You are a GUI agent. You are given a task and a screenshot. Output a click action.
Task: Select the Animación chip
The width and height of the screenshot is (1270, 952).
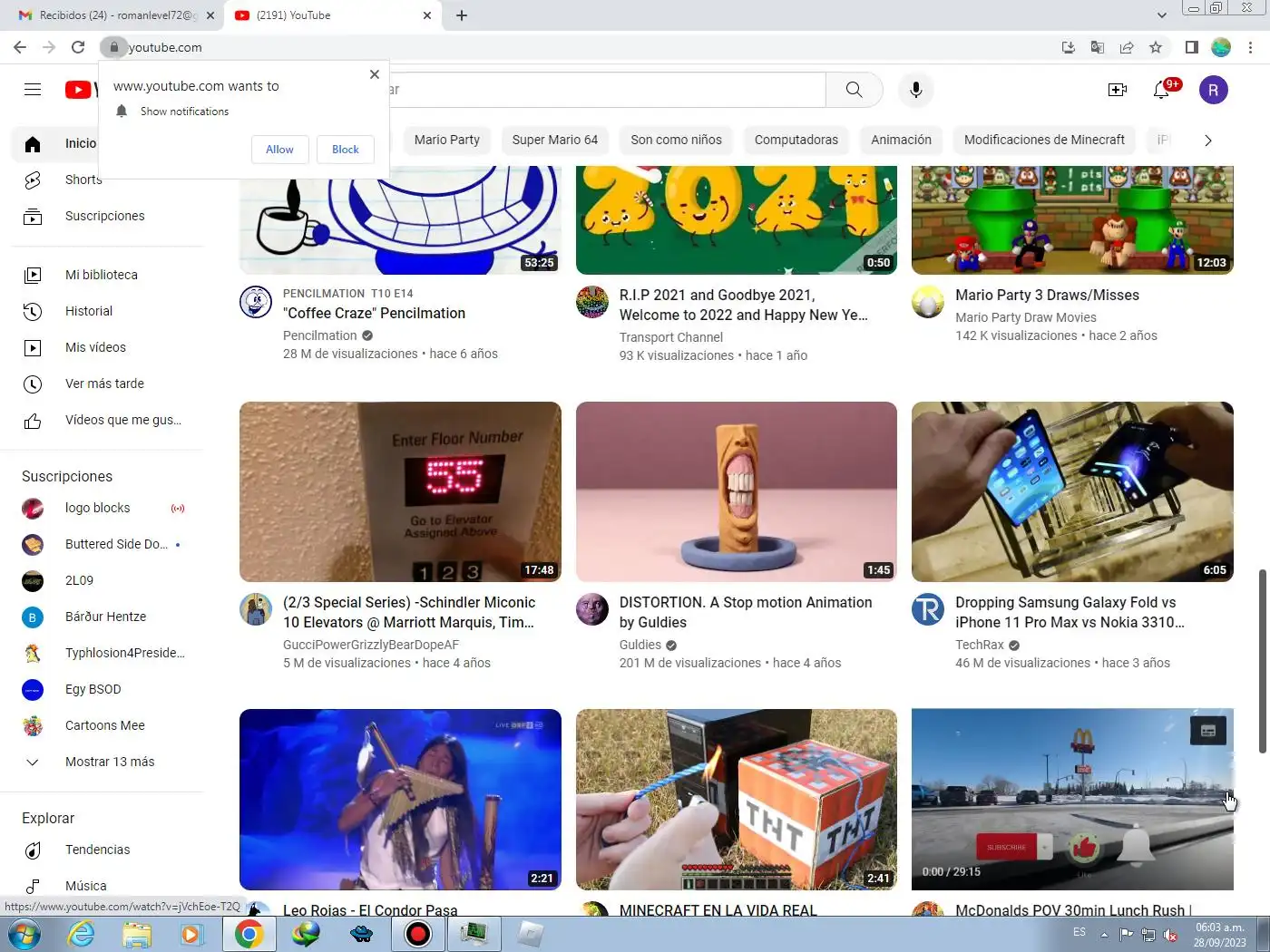coord(902,140)
